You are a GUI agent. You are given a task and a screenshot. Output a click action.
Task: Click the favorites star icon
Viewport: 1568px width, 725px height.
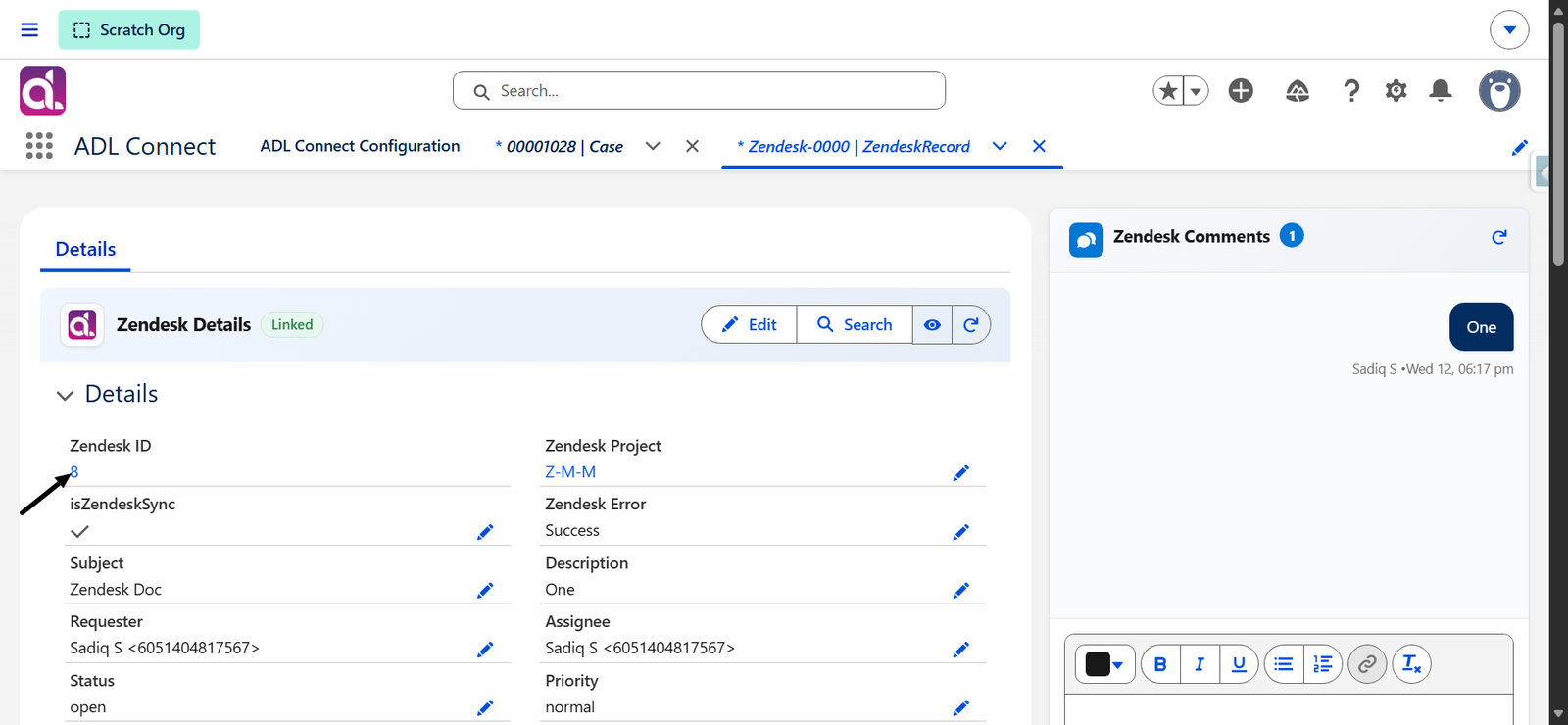(x=1168, y=90)
